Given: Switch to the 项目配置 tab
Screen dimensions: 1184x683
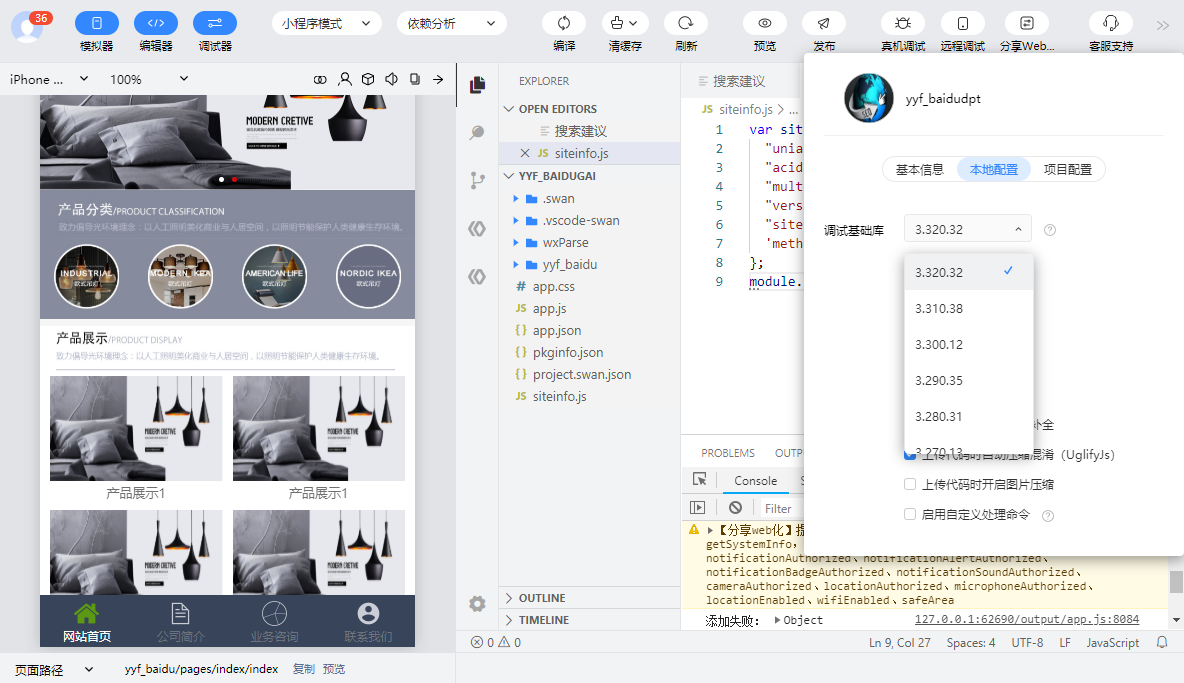Looking at the screenshot, I should click(x=1067, y=170).
